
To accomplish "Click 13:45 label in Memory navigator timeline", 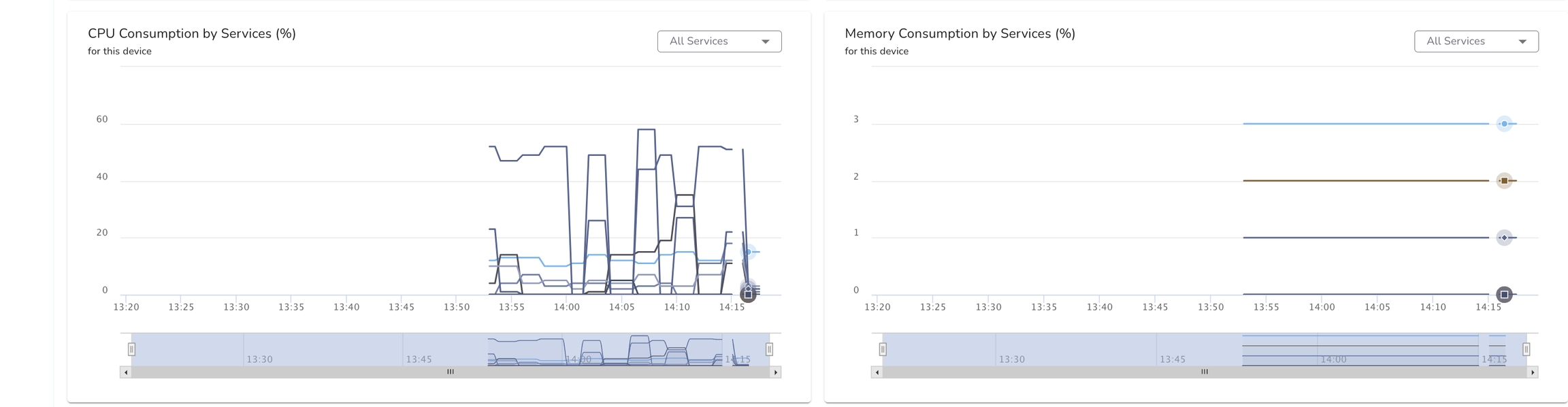I will [x=1173, y=359].
